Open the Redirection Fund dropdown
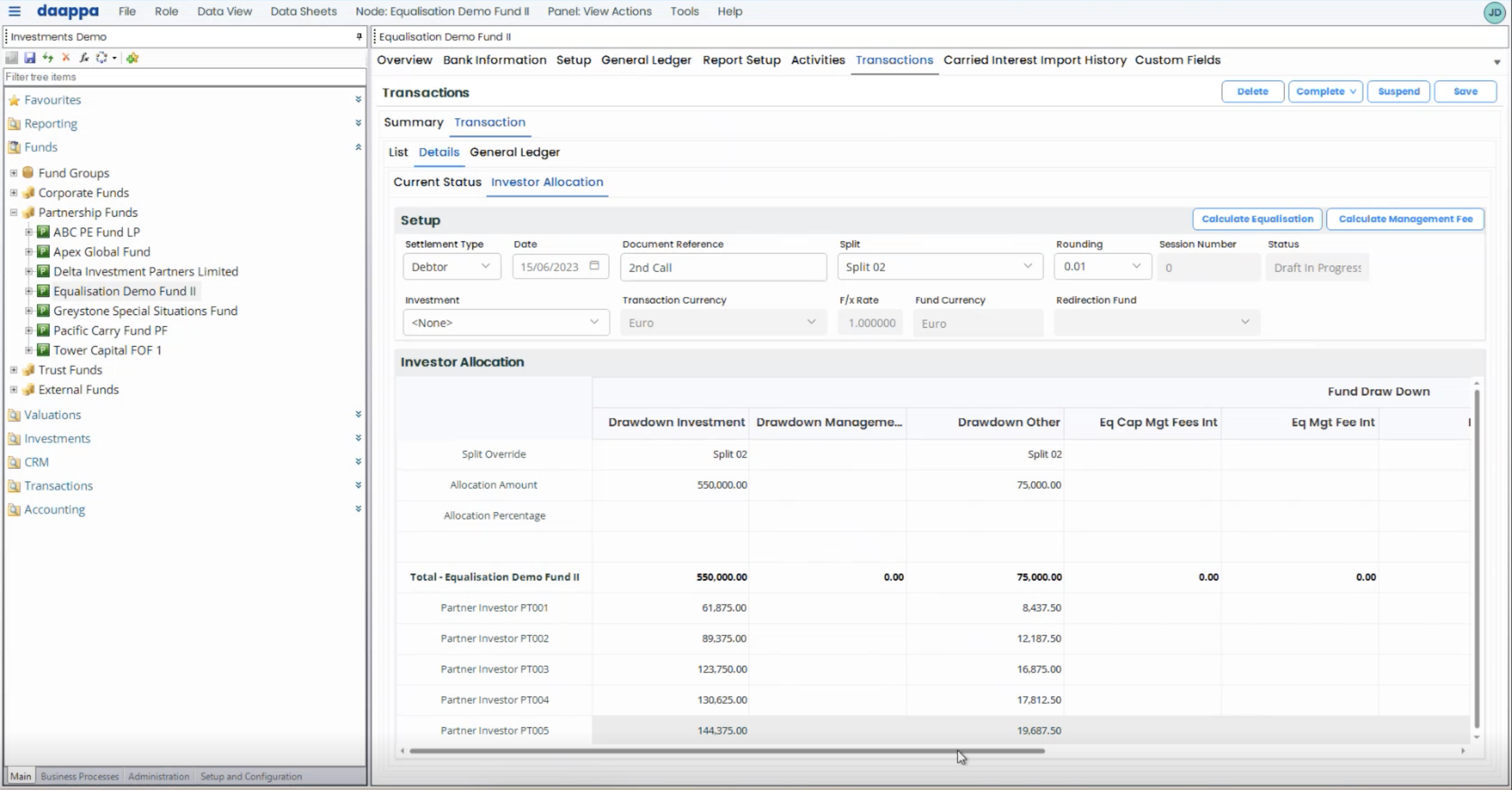Image resolution: width=1512 pixels, height=790 pixels. [1157, 323]
